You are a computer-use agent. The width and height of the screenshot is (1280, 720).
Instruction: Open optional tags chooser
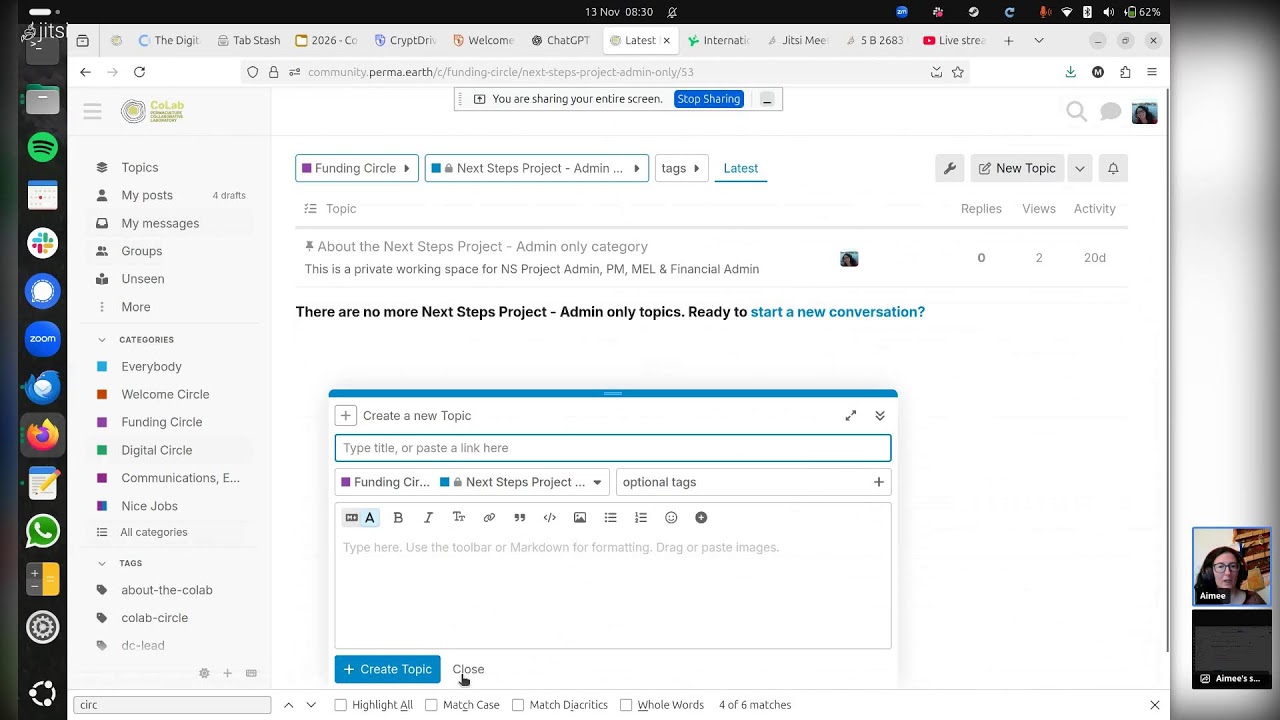tap(753, 482)
